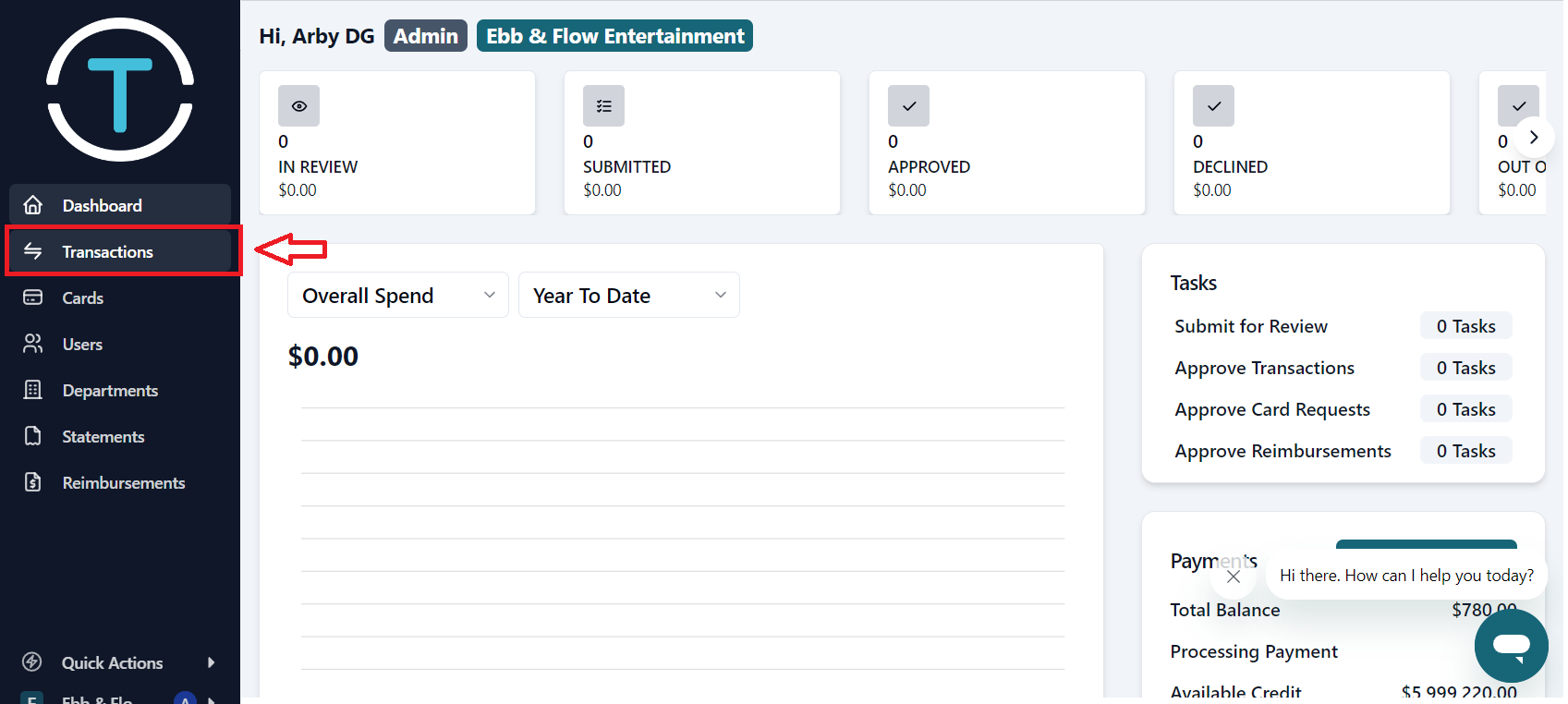Screen dimensions: 1568x704
Task: Click the eye icon on In Review card
Action: click(x=298, y=106)
